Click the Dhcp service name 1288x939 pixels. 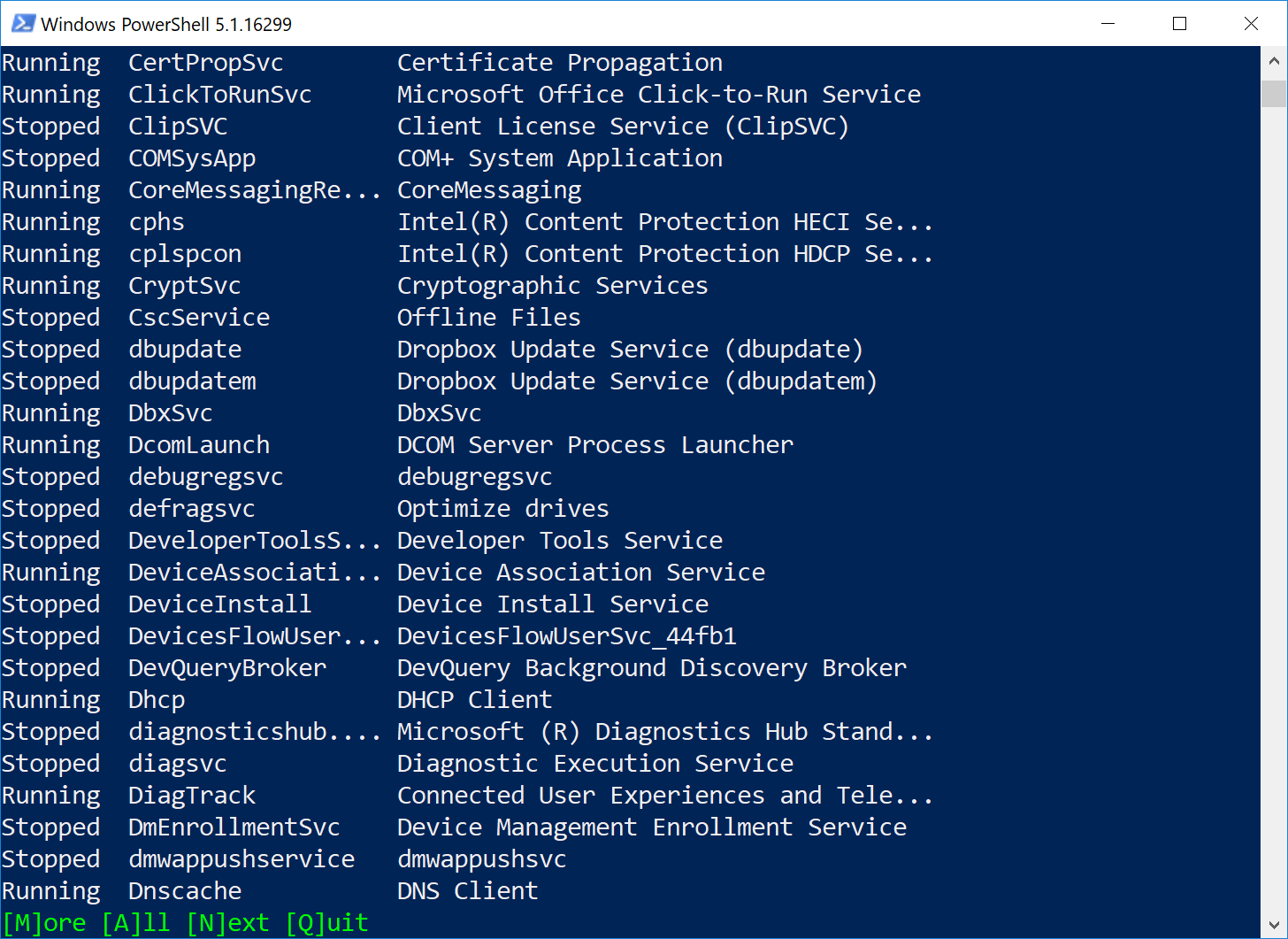point(157,700)
